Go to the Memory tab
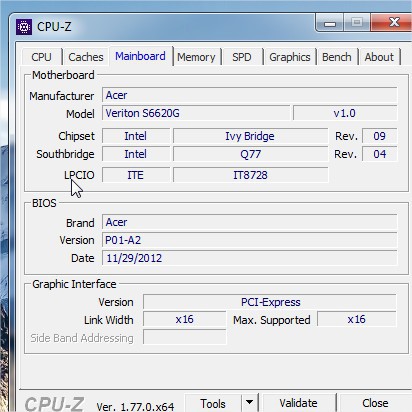 [196, 57]
